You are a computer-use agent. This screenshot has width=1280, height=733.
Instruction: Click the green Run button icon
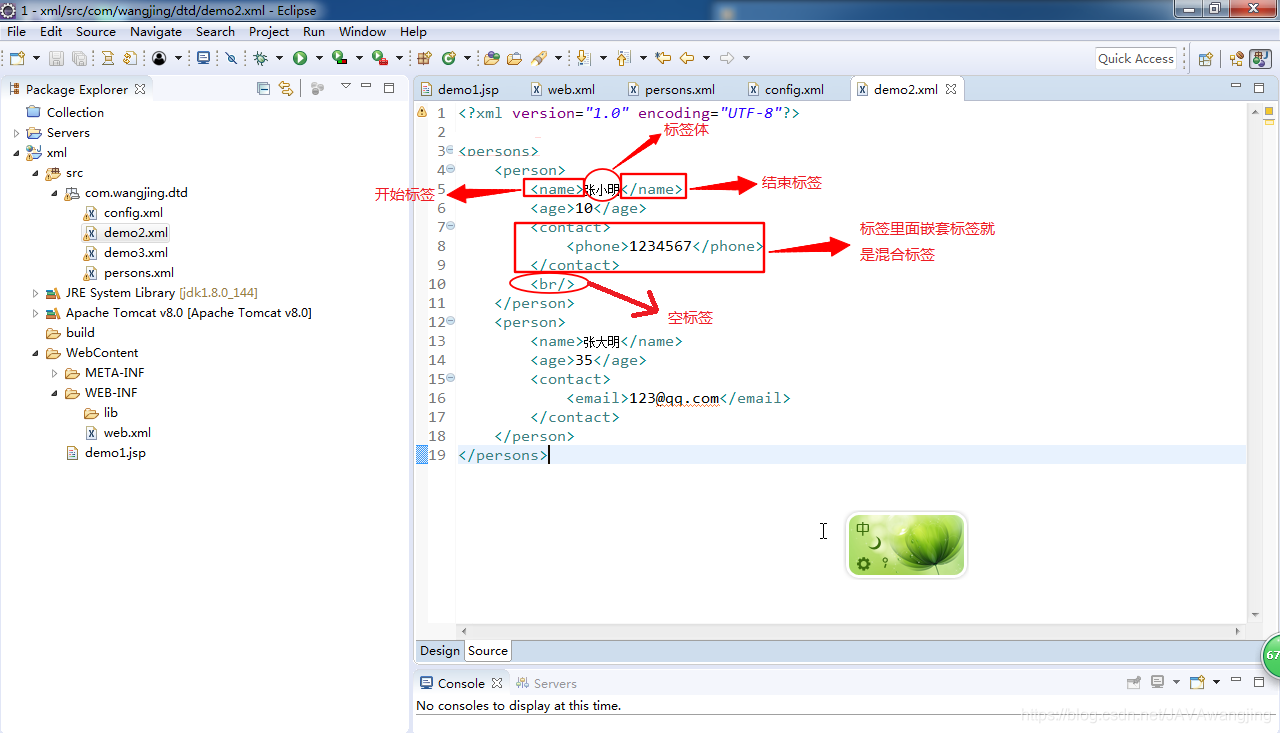tap(300, 58)
